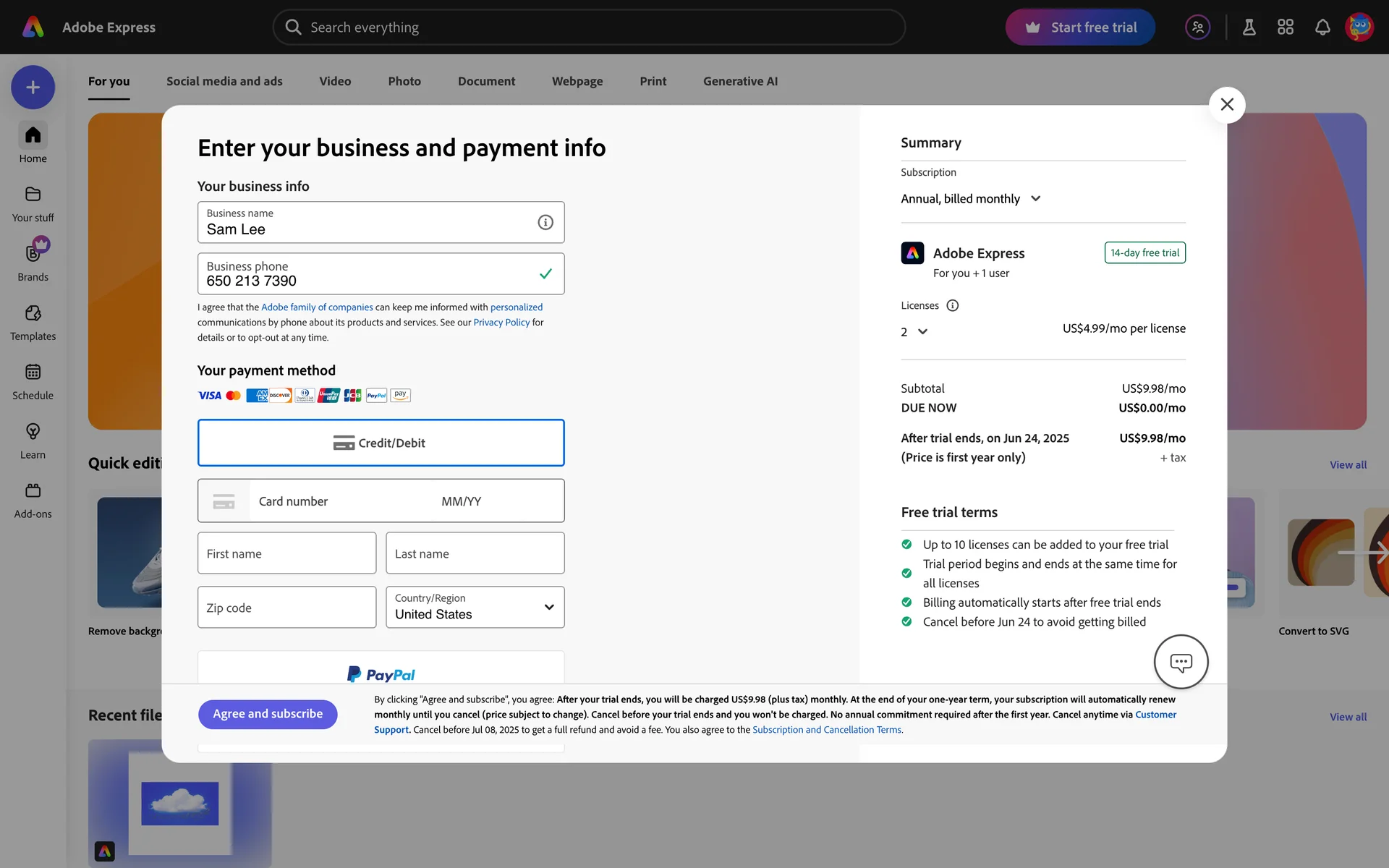Screen dimensions: 1389x868
Task: Open the notifications bell icon
Action: click(x=1322, y=27)
